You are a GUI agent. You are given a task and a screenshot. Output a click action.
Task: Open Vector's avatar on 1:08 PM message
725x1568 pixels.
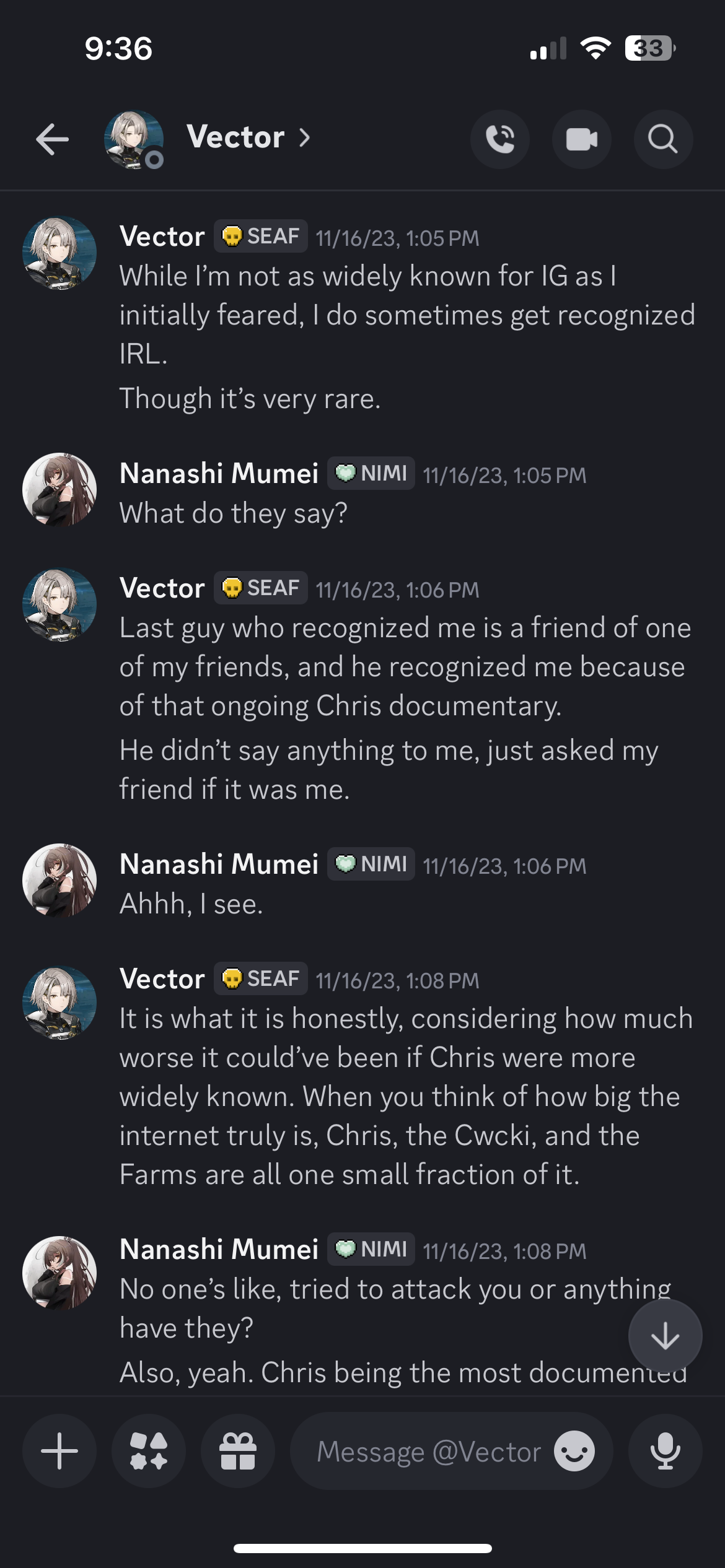(x=59, y=1003)
